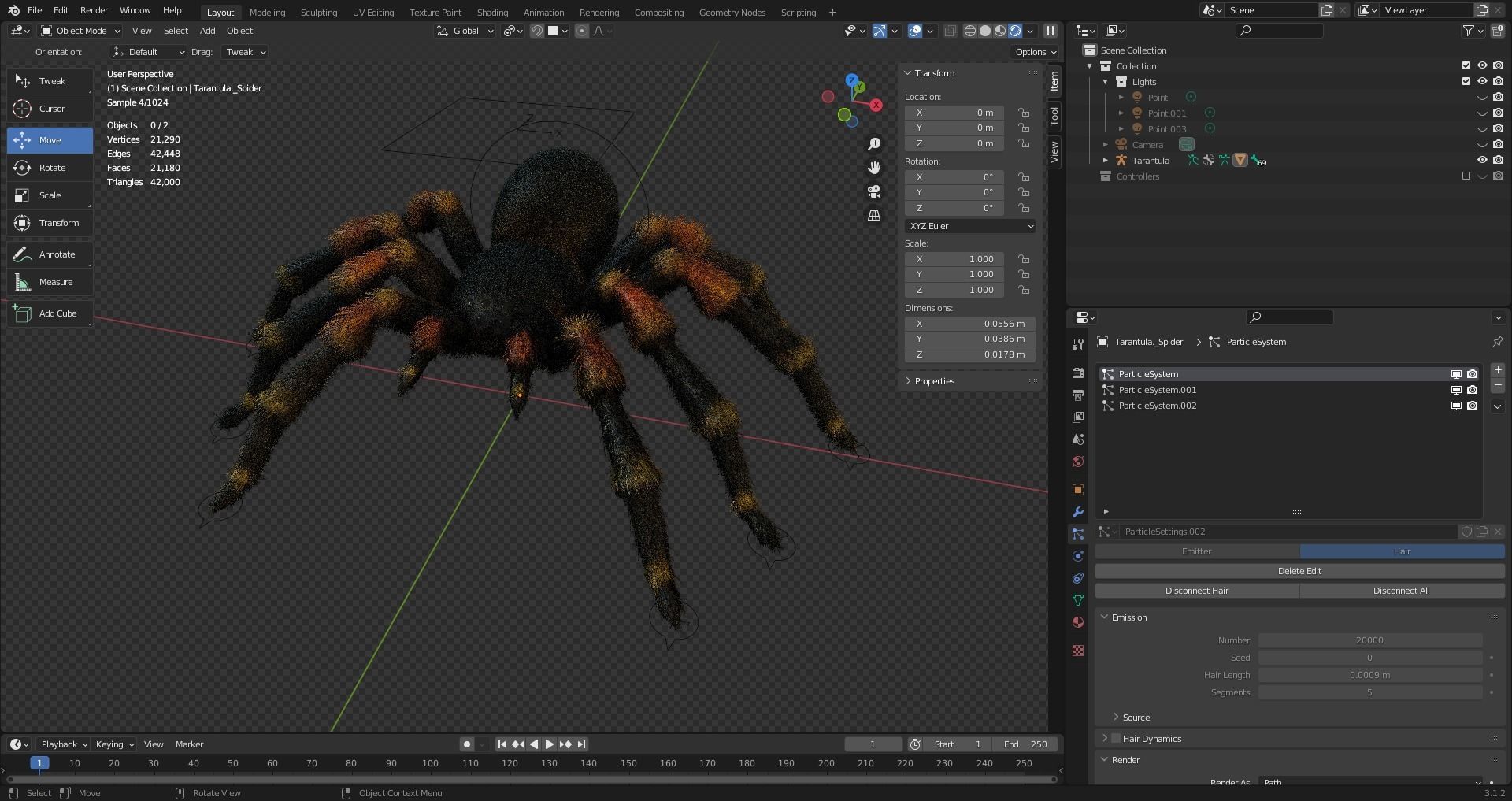The width and height of the screenshot is (1512, 801).
Task: Uncheck the Collection exclude checkbox
Action: pyautogui.click(x=1466, y=66)
